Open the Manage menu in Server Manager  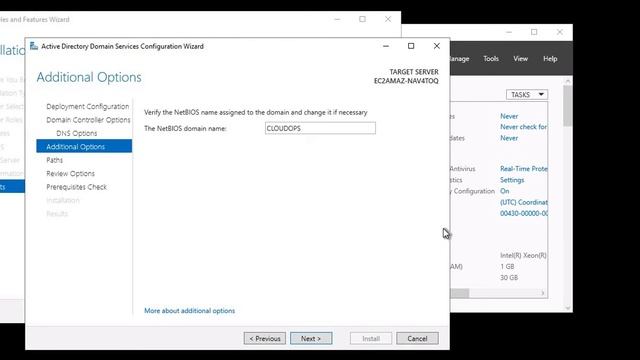pyautogui.click(x=459, y=59)
